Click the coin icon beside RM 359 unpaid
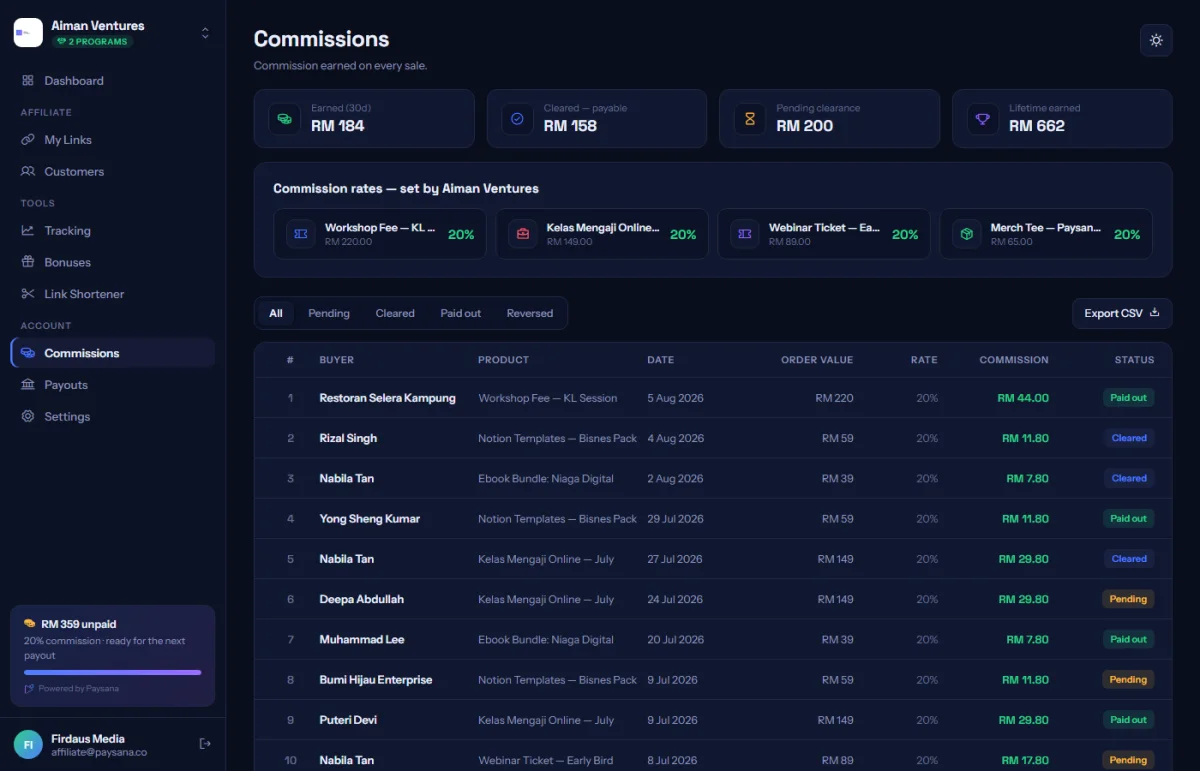Image resolution: width=1200 pixels, height=771 pixels. click(30, 624)
